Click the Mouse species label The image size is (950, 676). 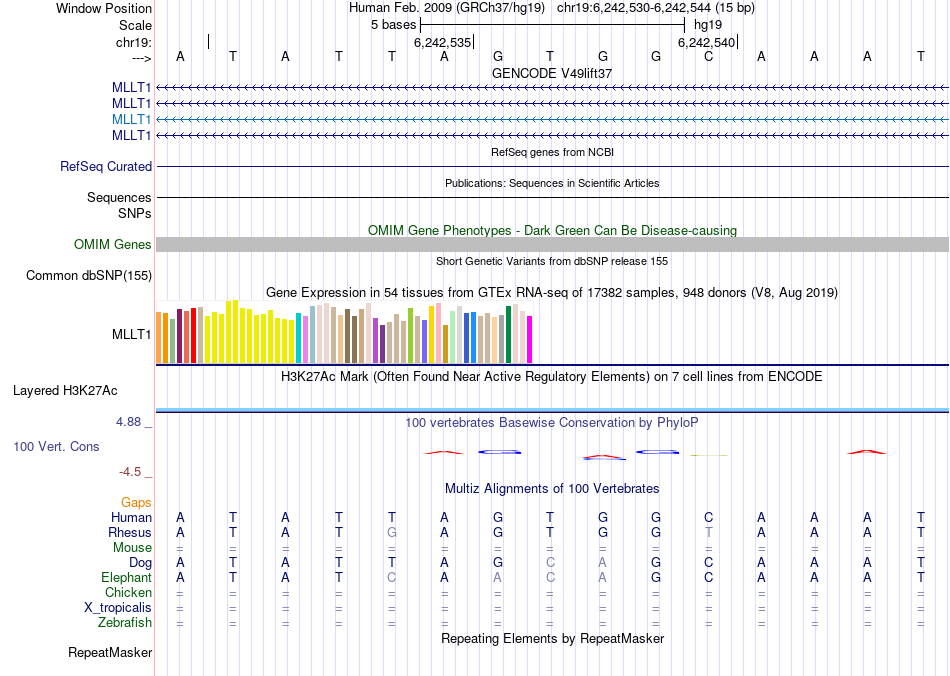[132, 548]
